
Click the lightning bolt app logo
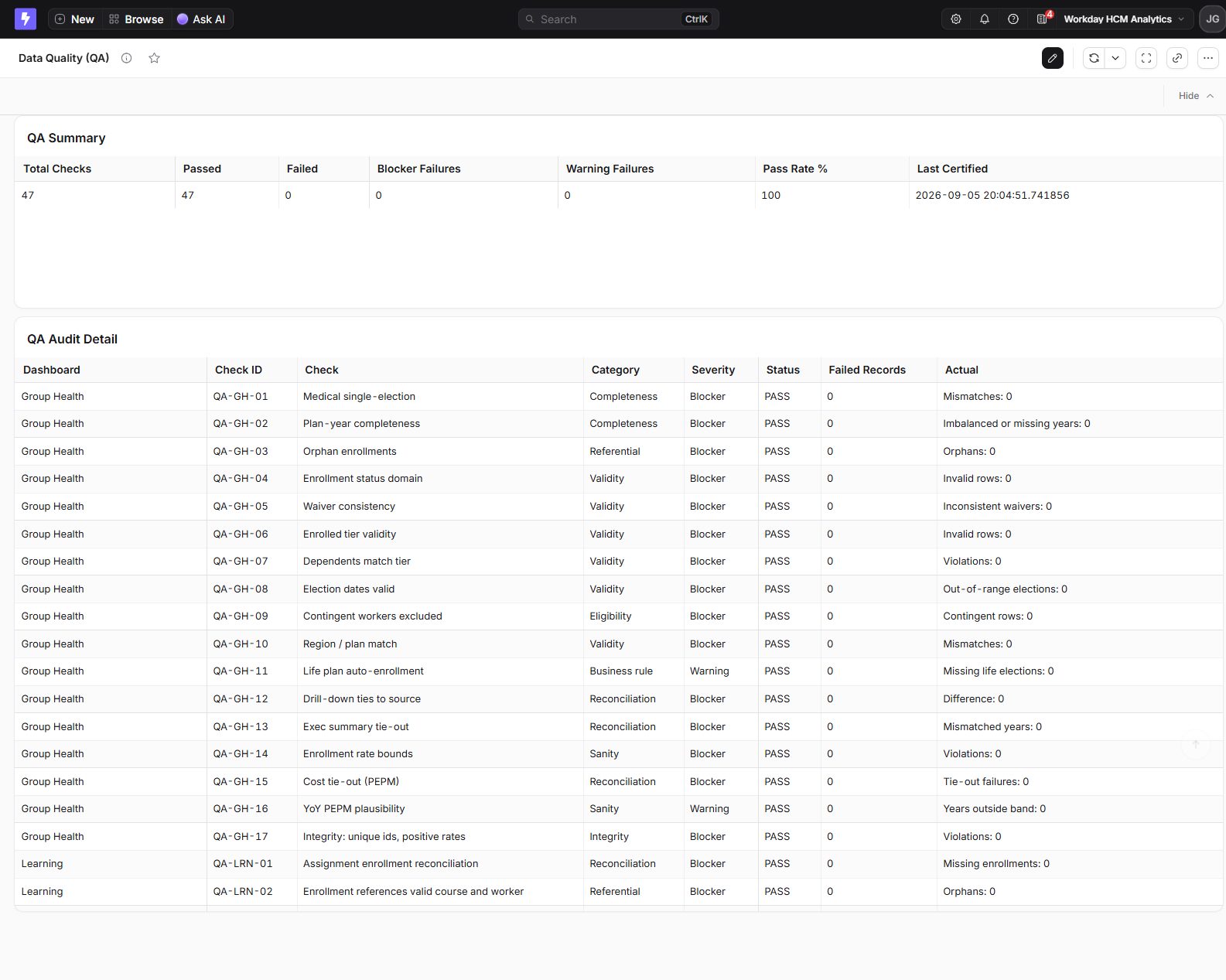click(x=26, y=19)
